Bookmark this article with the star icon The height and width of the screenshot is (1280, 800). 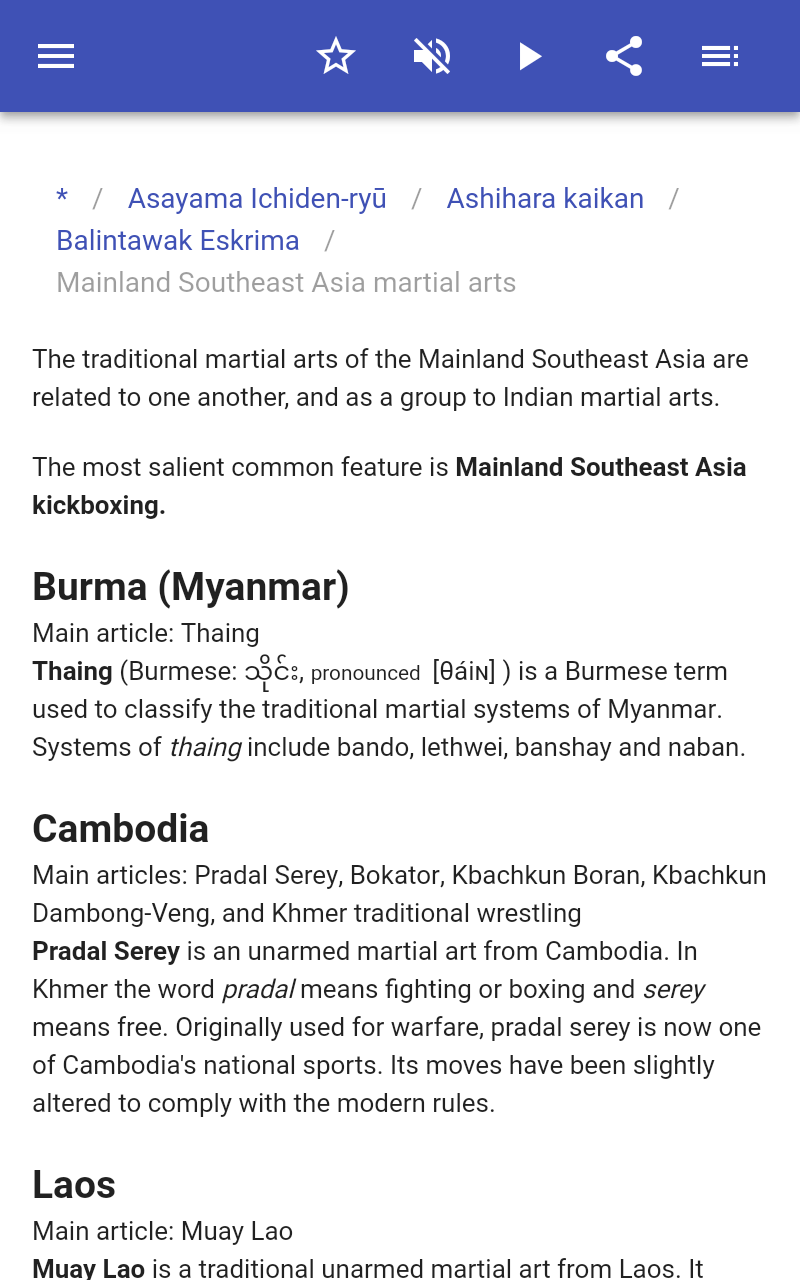click(x=336, y=56)
